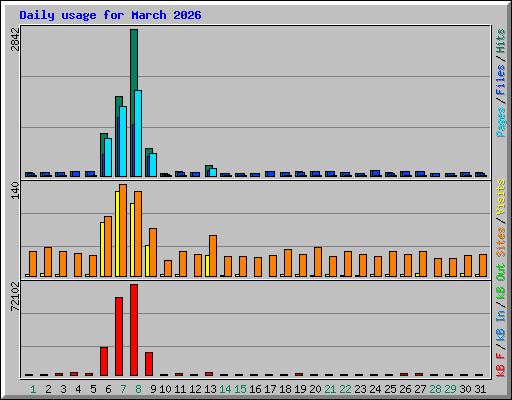The height and width of the screenshot is (400, 512).
Task: Click day label 1 on the x-axis
Action: [x=33, y=389]
